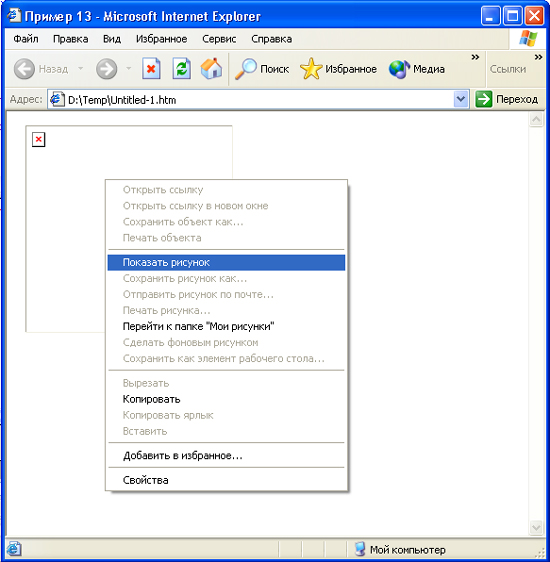Expand the address bar dropdown
Viewport: 550px width, 562px height.
click(x=461, y=99)
